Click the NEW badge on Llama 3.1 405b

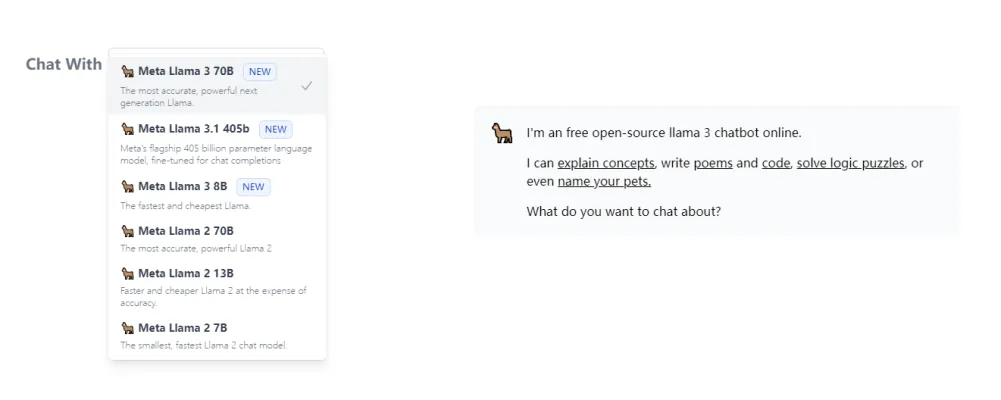pos(275,129)
